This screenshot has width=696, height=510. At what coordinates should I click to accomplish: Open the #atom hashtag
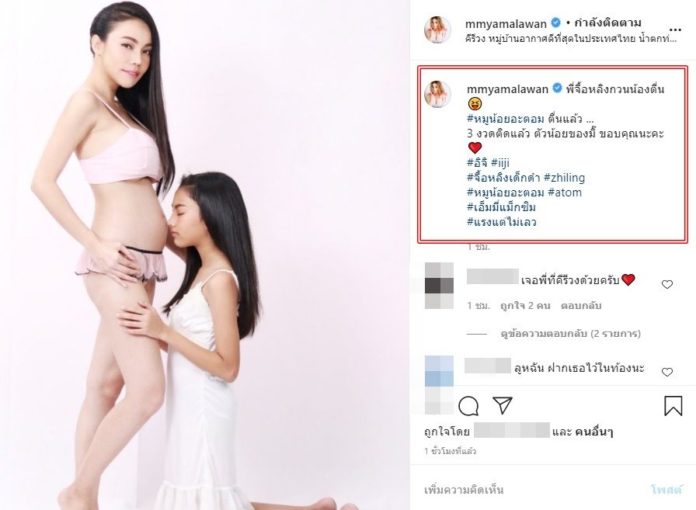click(565, 192)
